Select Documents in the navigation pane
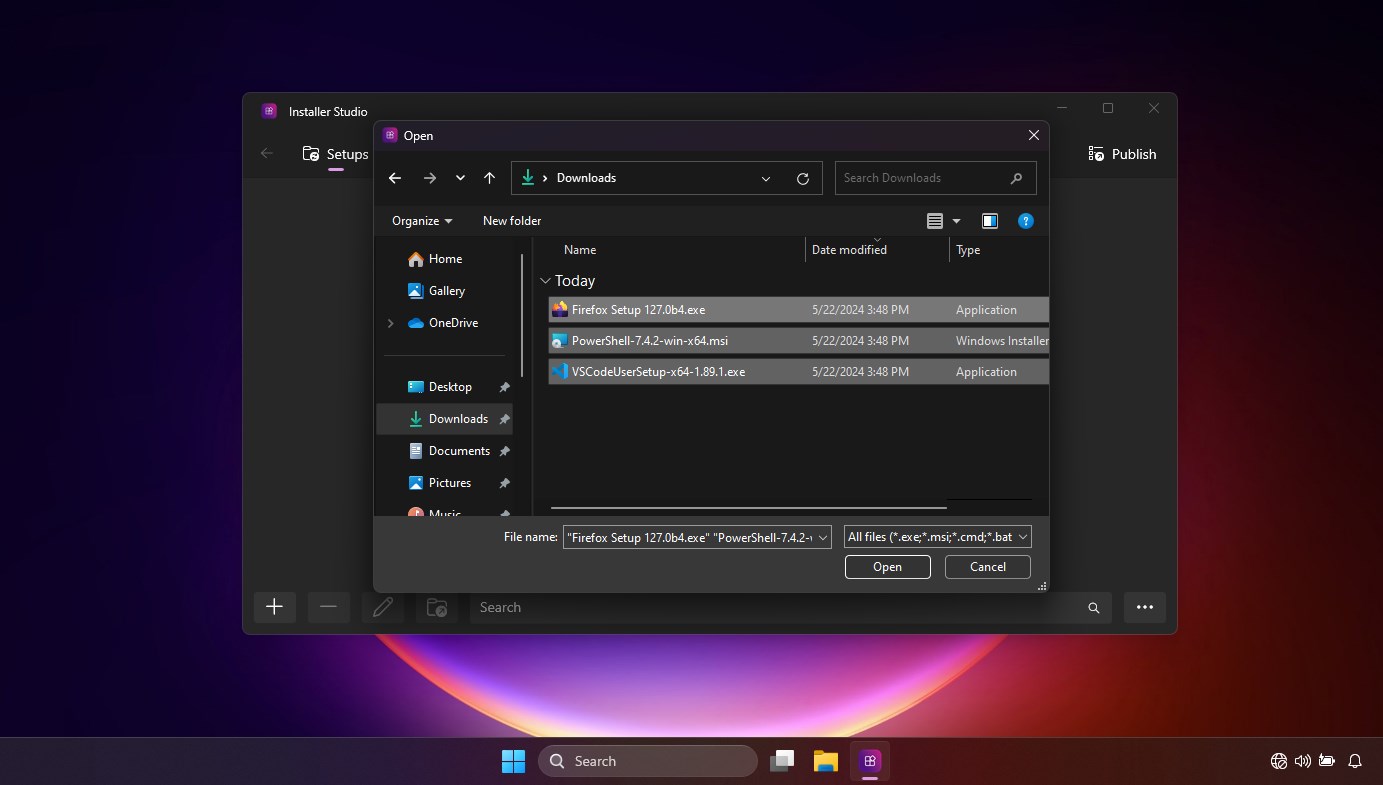 458,451
